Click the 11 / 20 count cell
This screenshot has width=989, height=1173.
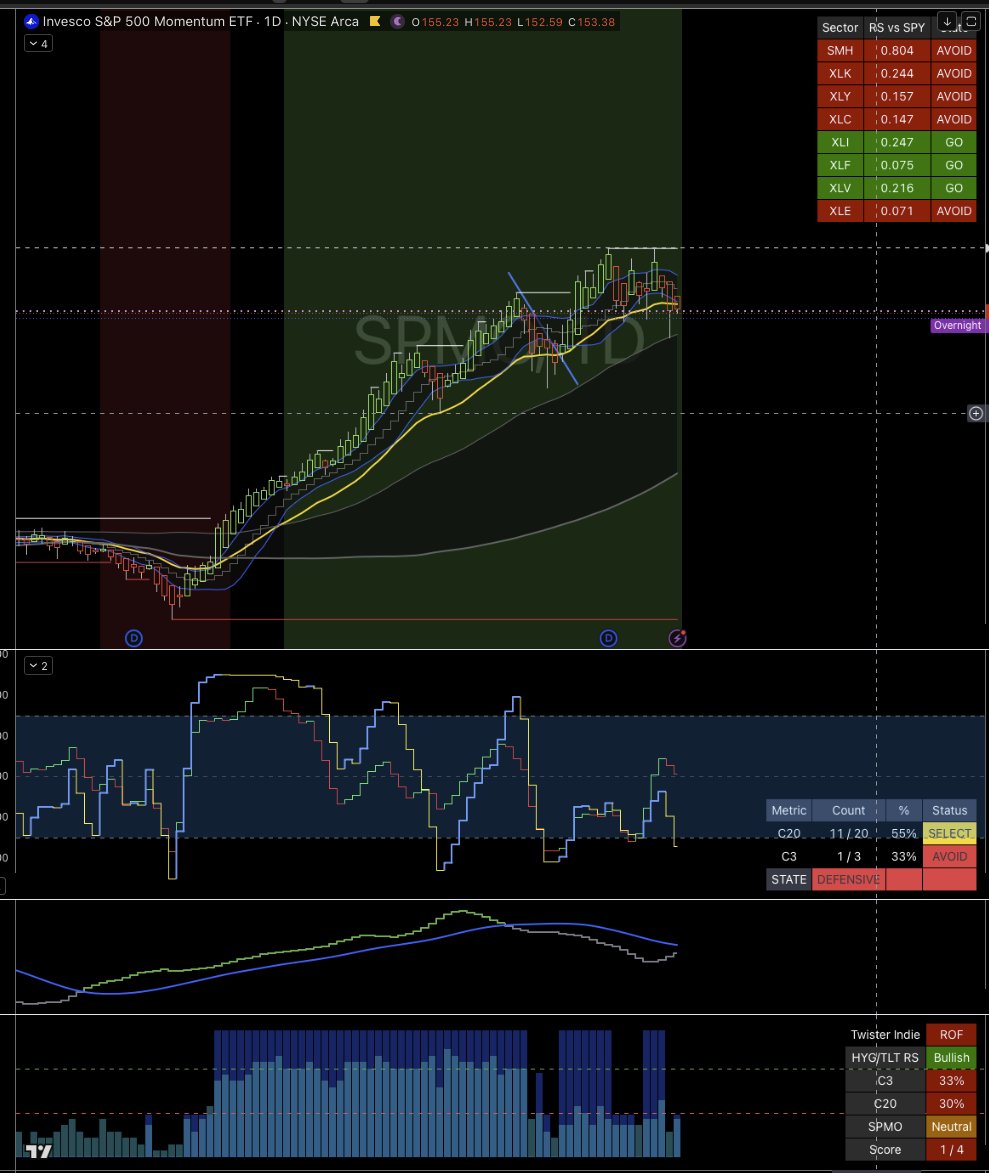(848, 833)
